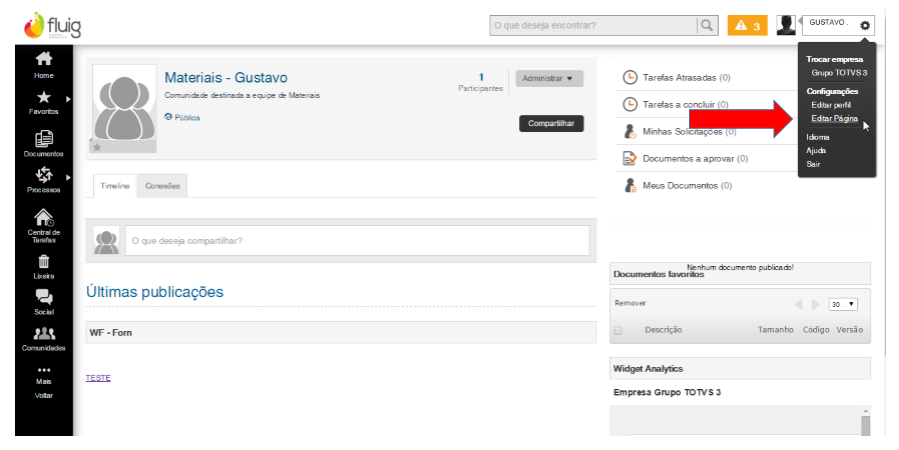Tick the select-all checkbox beside Descrição
899x450 pixels.
click(618, 330)
